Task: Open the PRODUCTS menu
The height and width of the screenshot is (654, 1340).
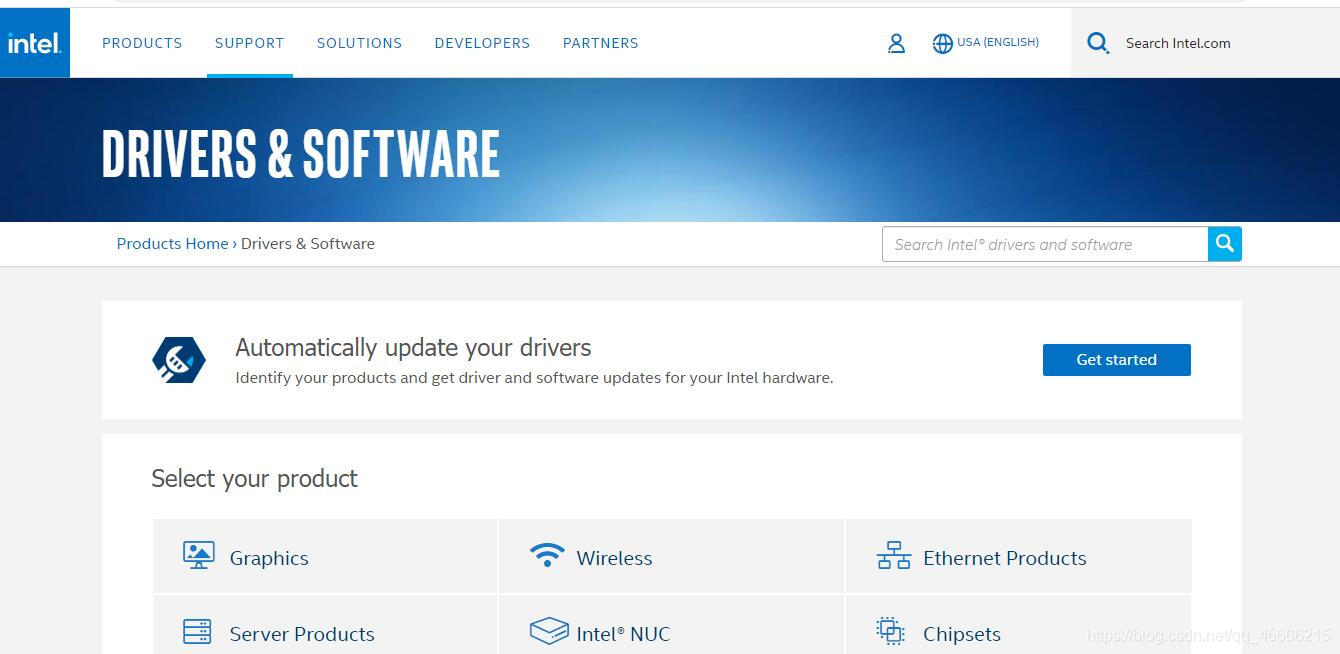Action: click(x=142, y=43)
